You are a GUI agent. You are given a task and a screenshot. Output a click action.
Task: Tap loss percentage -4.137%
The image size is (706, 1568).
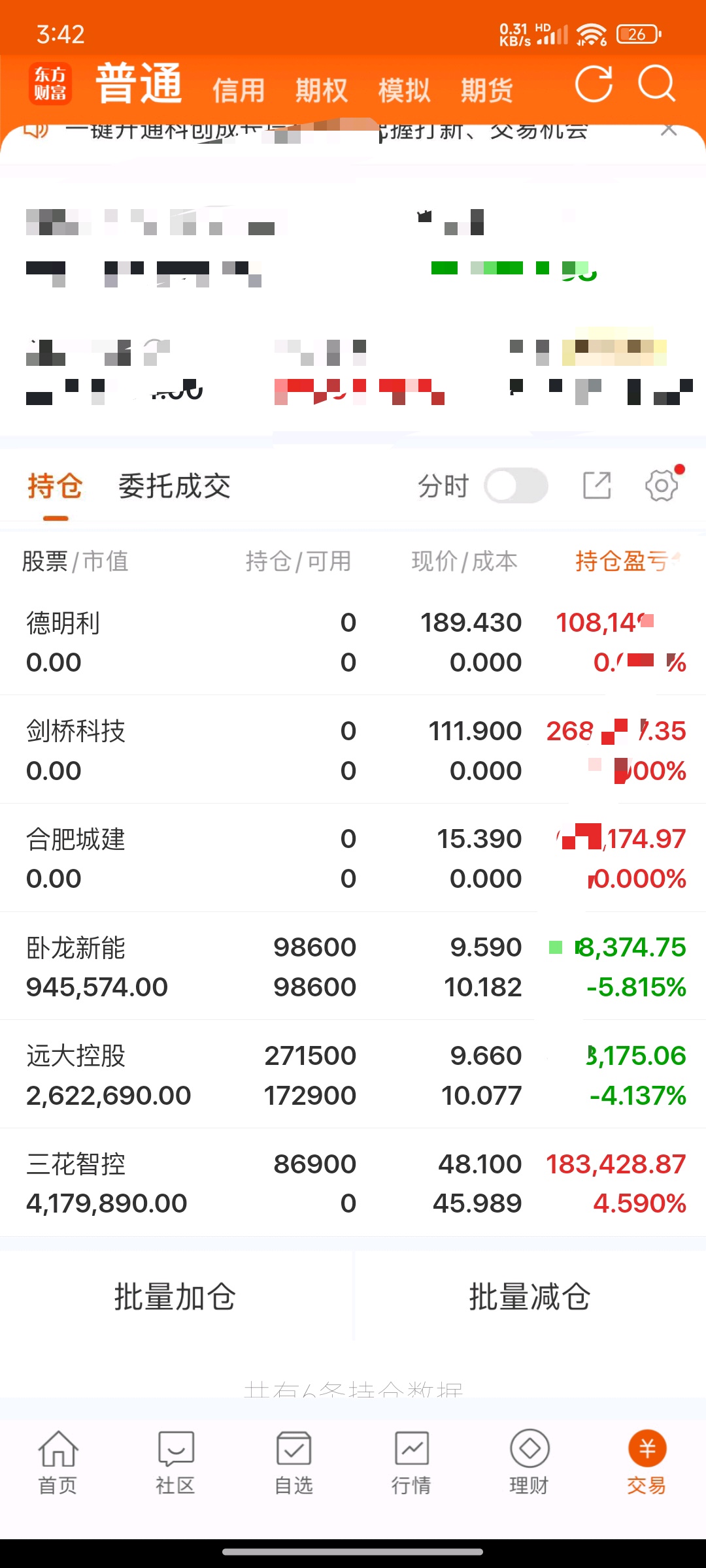click(638, 1096)
